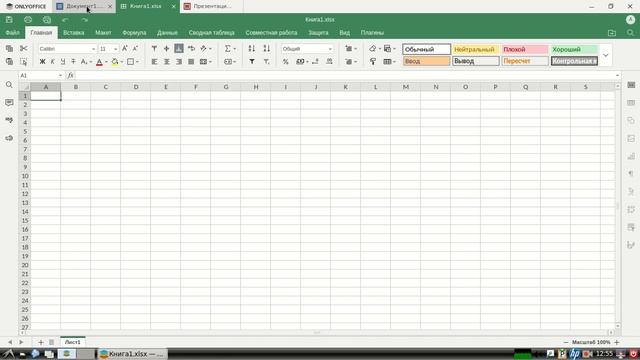The height and width of the screenshot is (360, 640).
Task: Copy style with paintbrush icon
Action: coord(373,62)
